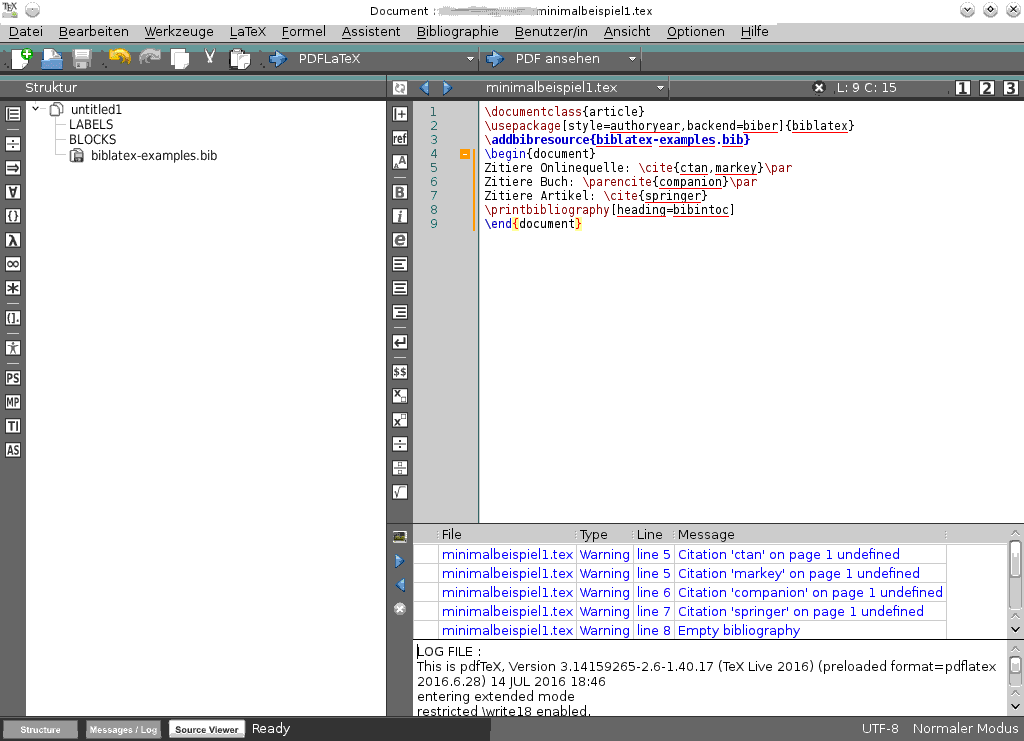Viewport: 1024px width, 741px height.
Task: Click the "Citation 'markey' on page 1 undefined" warning
Action: pyautogui.click(x=799, y=573)
